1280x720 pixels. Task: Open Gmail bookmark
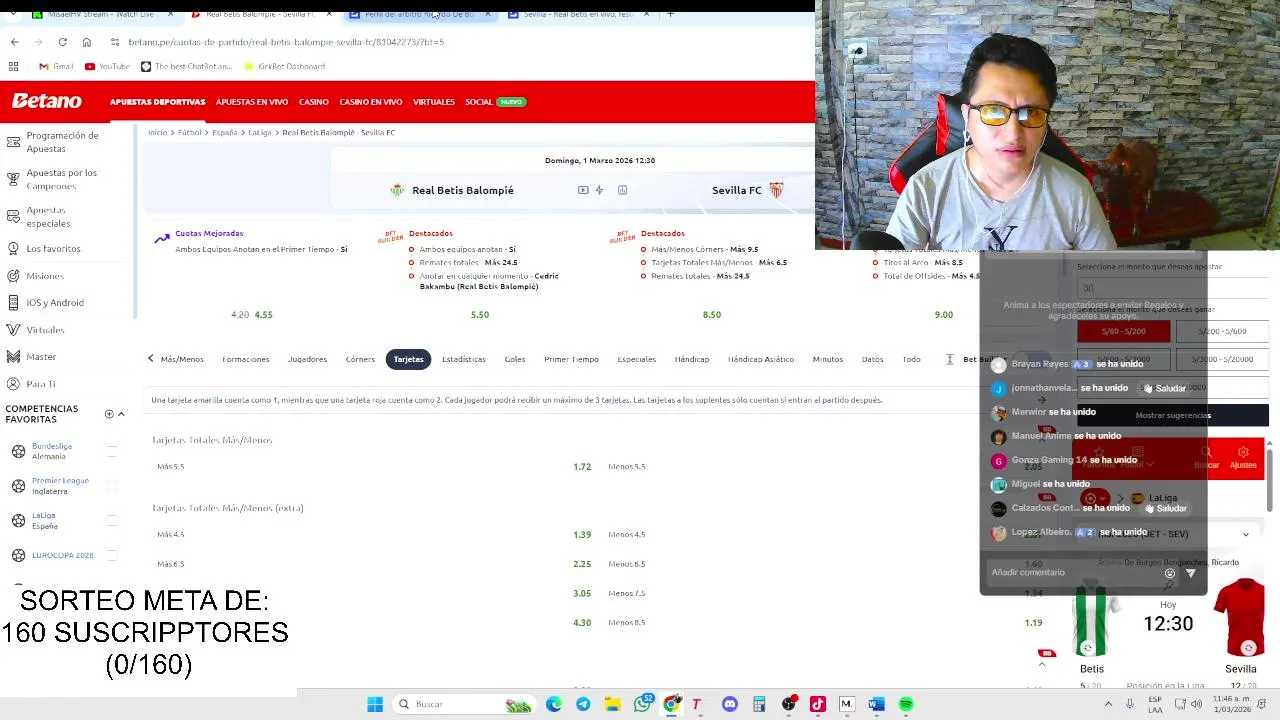click(56, 66)
